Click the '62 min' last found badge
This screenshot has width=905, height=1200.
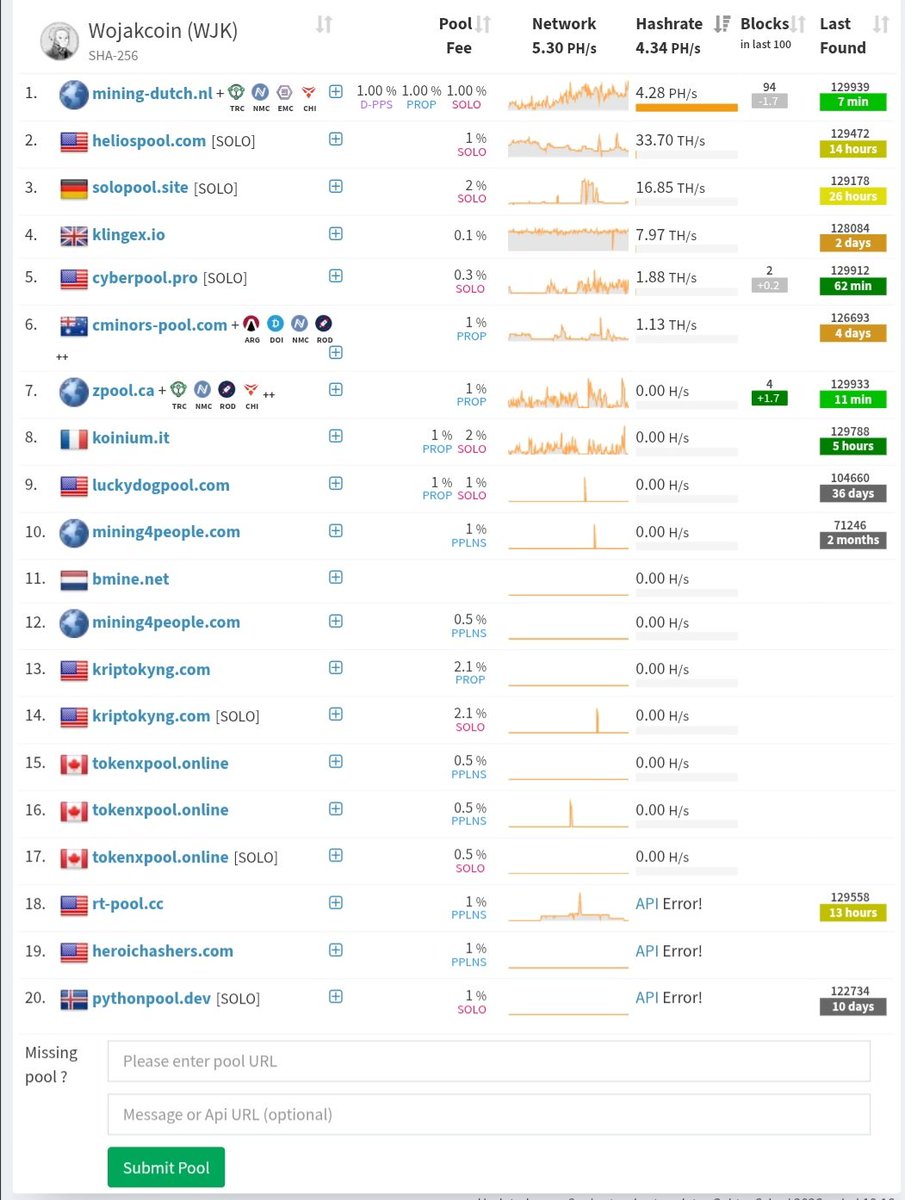pyautogui.click(x=852, y=286)
